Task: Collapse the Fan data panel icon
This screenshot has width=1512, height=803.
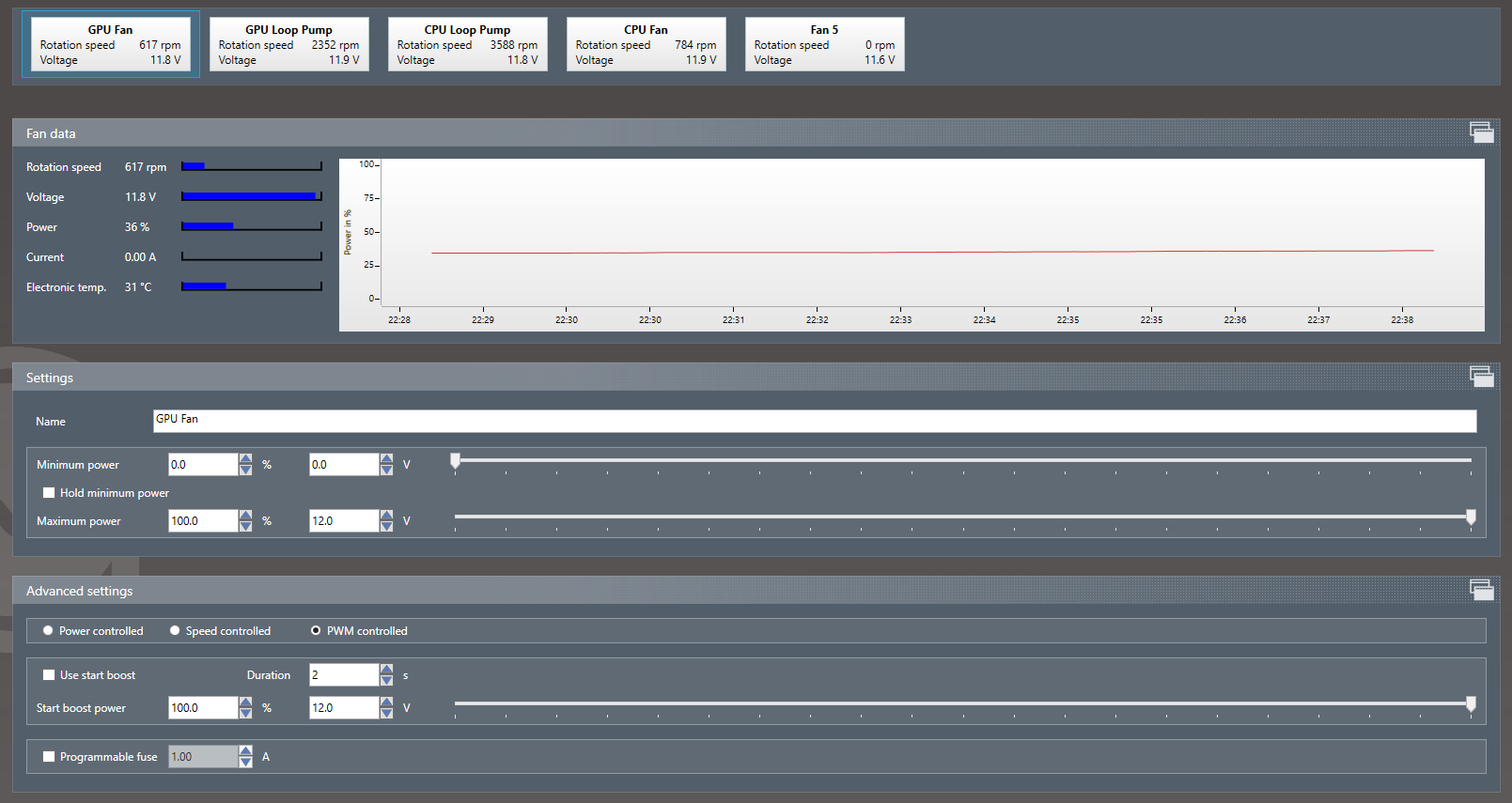Action: pyautogui.click(x=1481, y=133)
